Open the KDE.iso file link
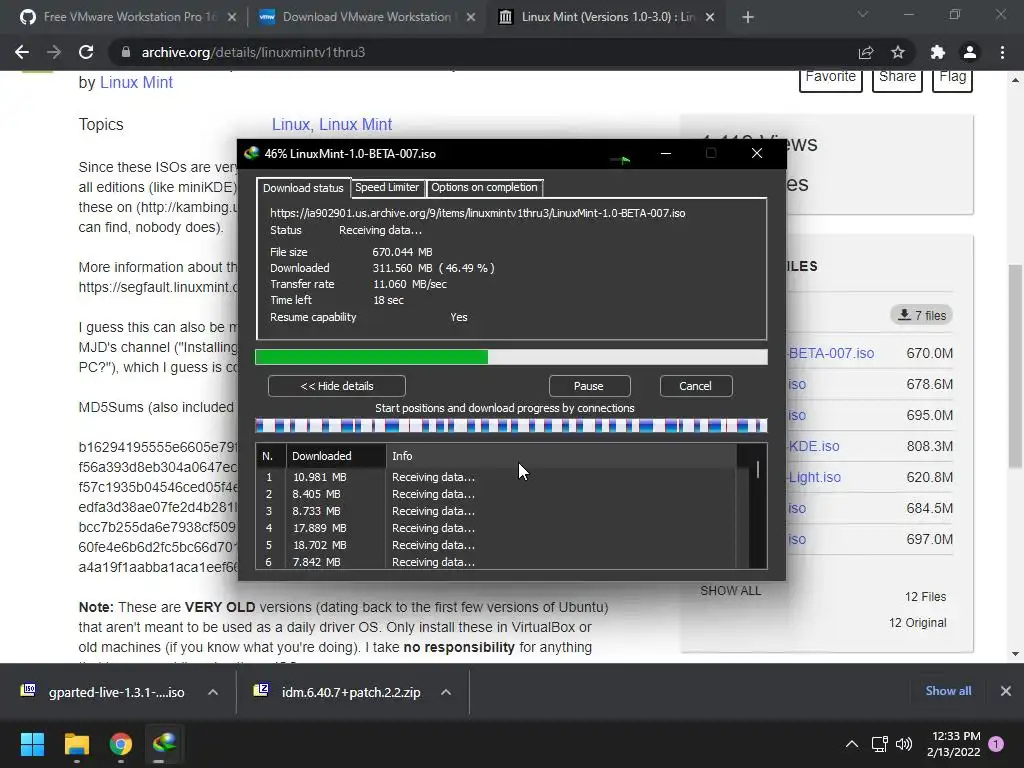The image size is (1024, 768). pos(813,446)
